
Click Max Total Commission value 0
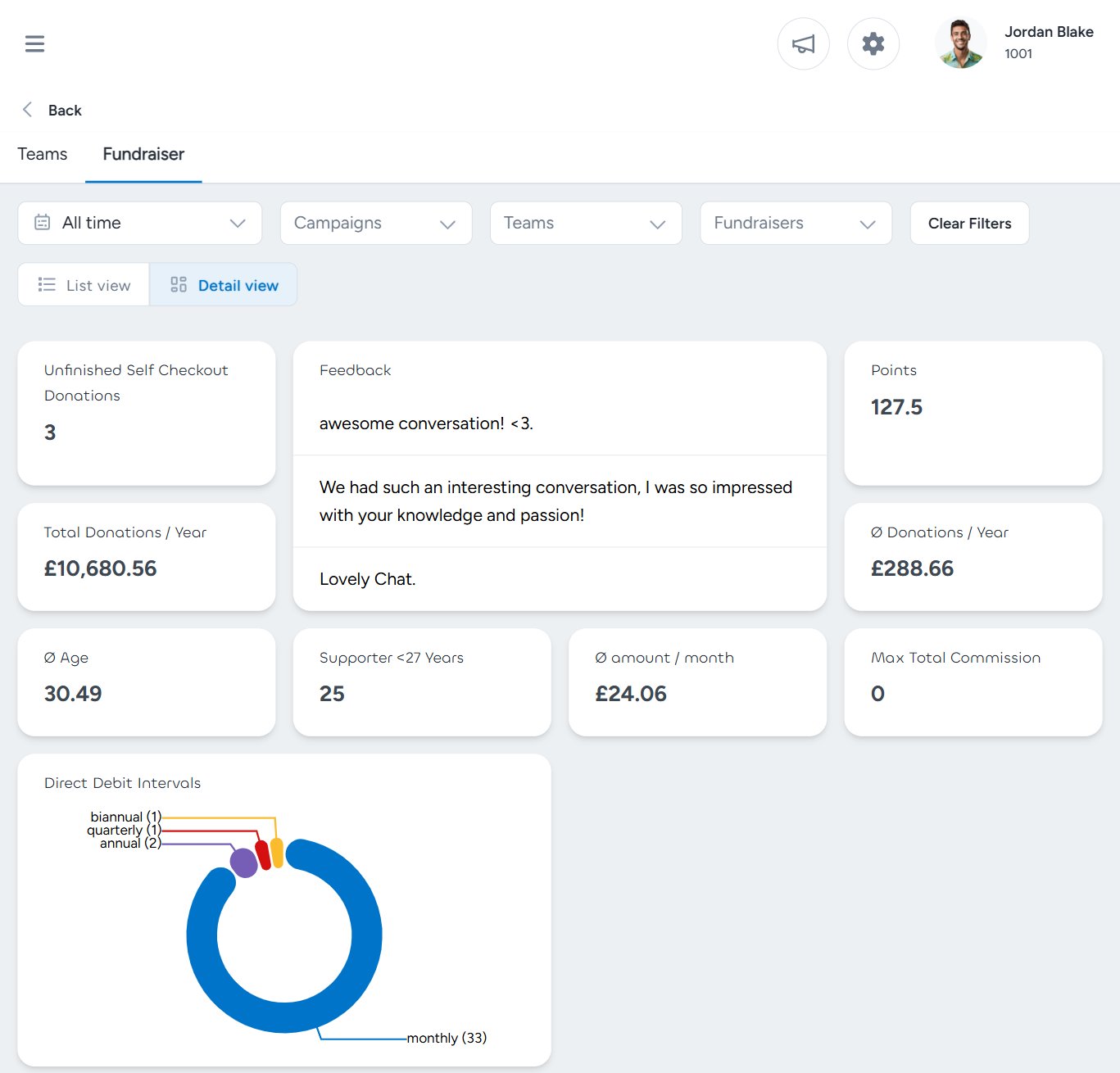pyautogui.click(x=877, y=694)
